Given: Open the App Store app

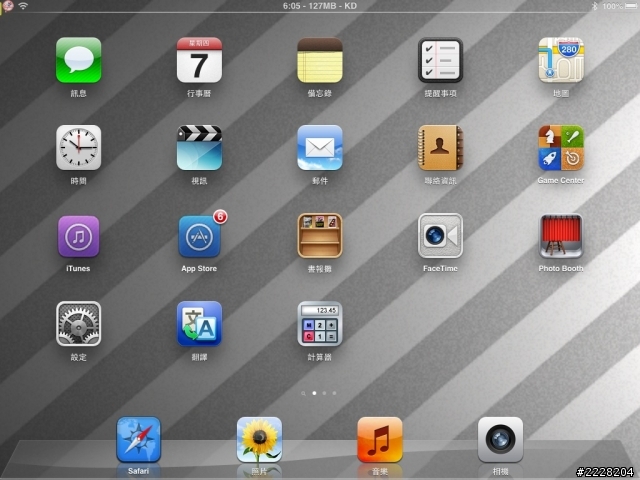Looking at the screenshot, I should tap(199, 236).
